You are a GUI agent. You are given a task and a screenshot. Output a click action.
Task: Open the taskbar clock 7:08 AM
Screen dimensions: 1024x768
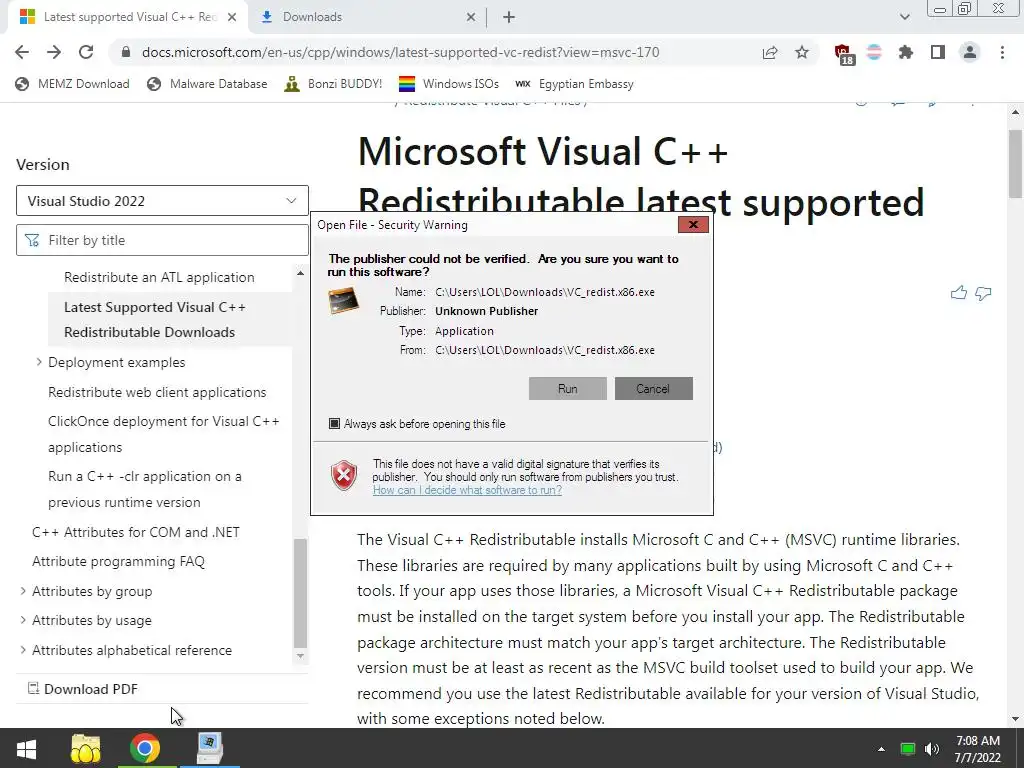pyautogui.click(x=978, y=749)
